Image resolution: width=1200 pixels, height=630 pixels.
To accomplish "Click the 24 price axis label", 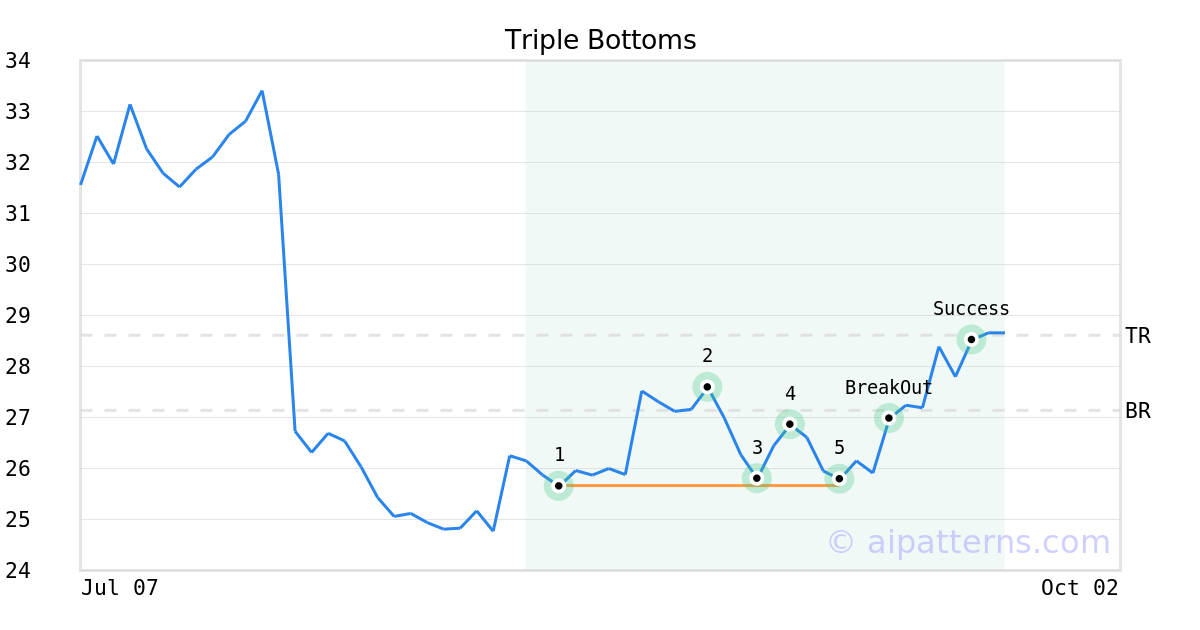I will 18,571.
